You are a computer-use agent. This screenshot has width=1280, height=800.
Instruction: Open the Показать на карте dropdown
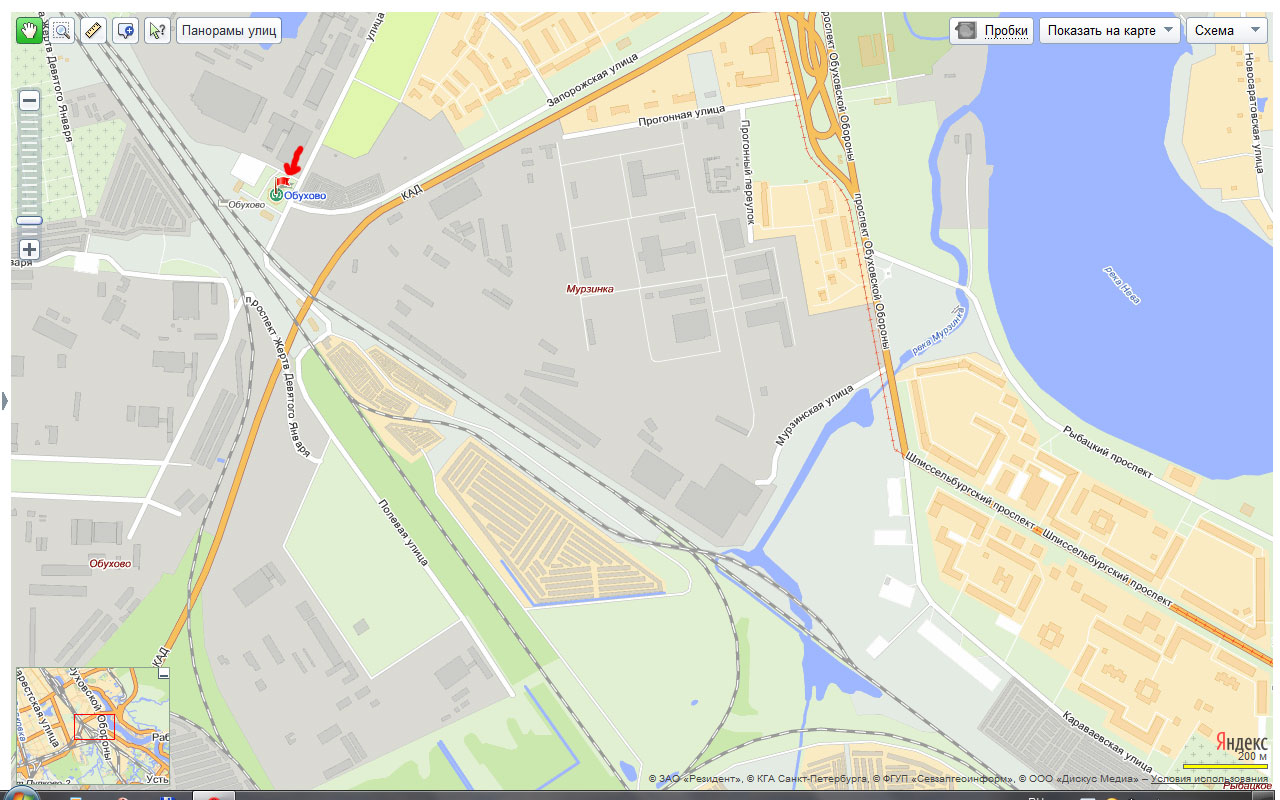click(1109, 30)
